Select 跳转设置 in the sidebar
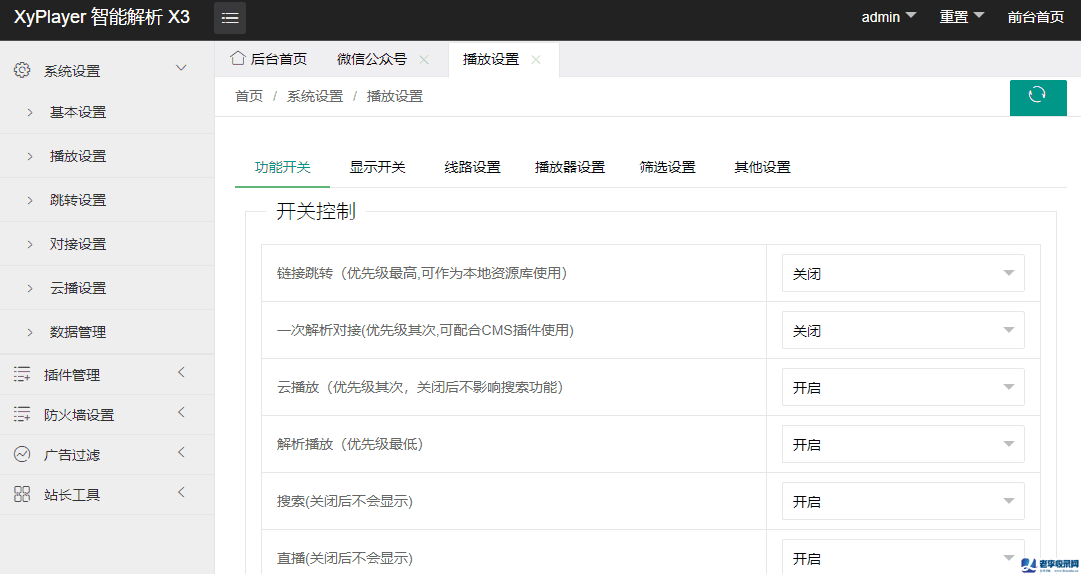This screenshot has height=574, width=1081. coord(78,200)
